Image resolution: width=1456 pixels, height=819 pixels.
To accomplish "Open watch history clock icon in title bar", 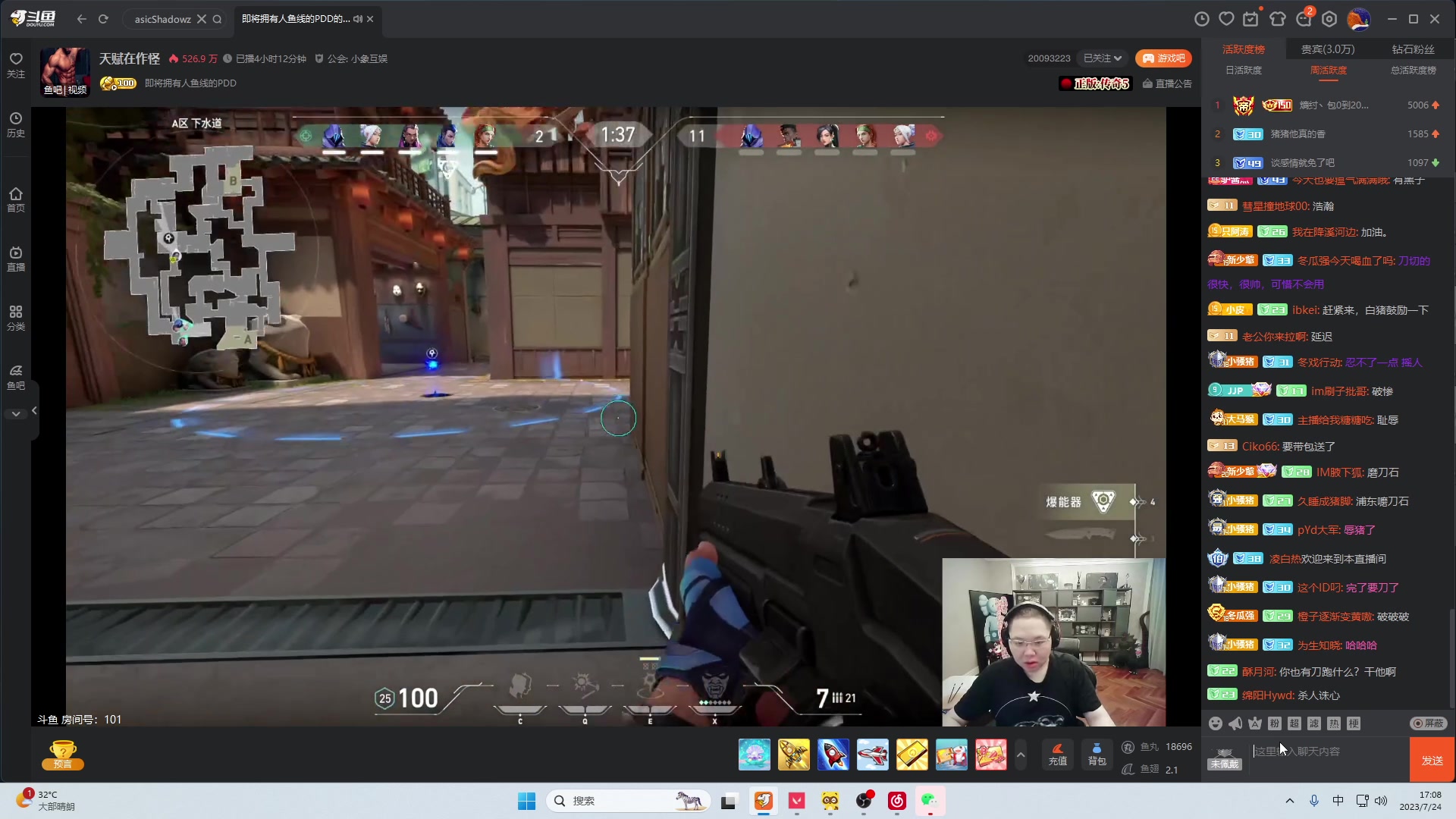I will tap(1201, 19).
